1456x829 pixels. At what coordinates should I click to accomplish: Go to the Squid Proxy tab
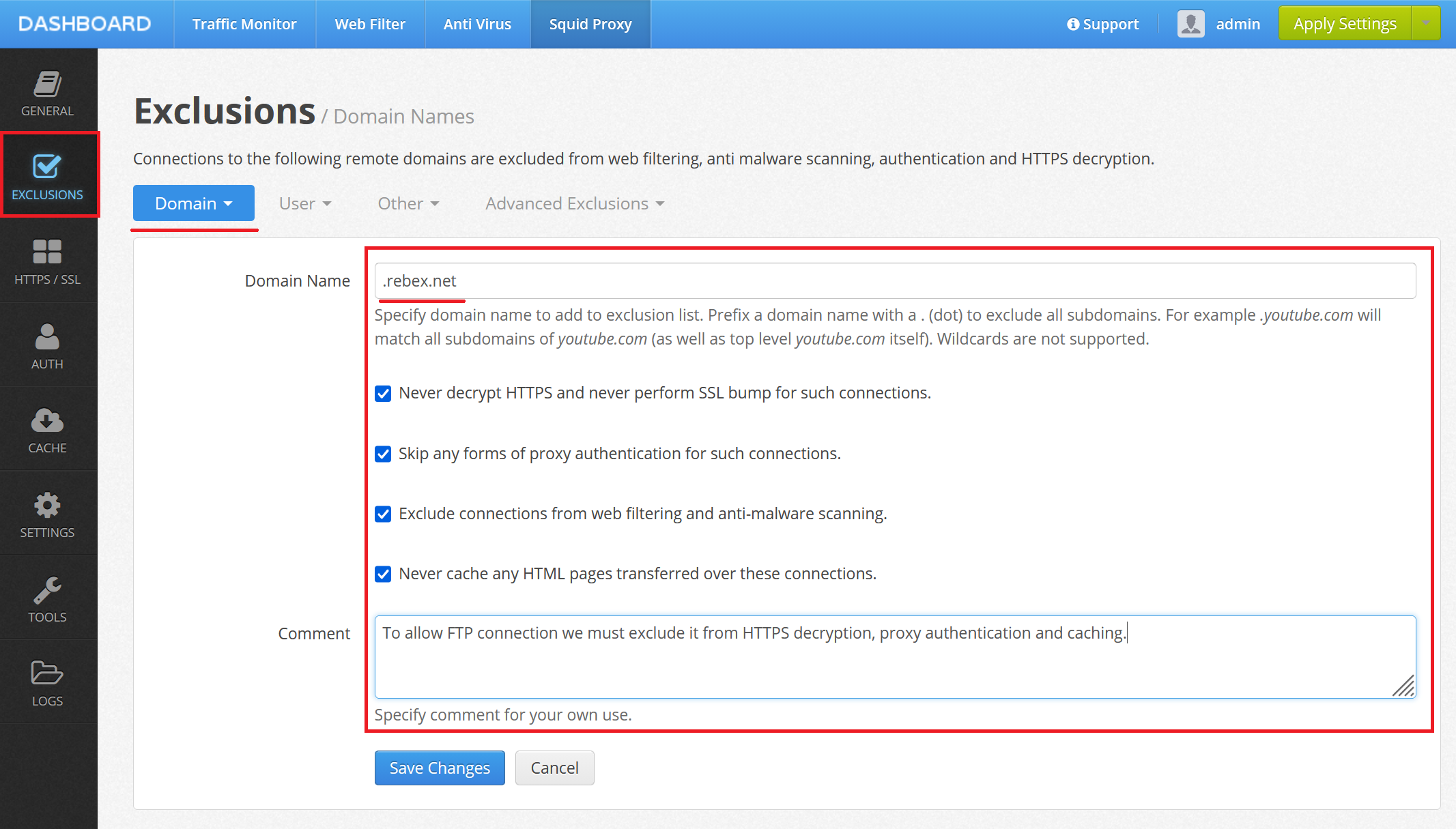pyautogui.click(x=590, y=24)
